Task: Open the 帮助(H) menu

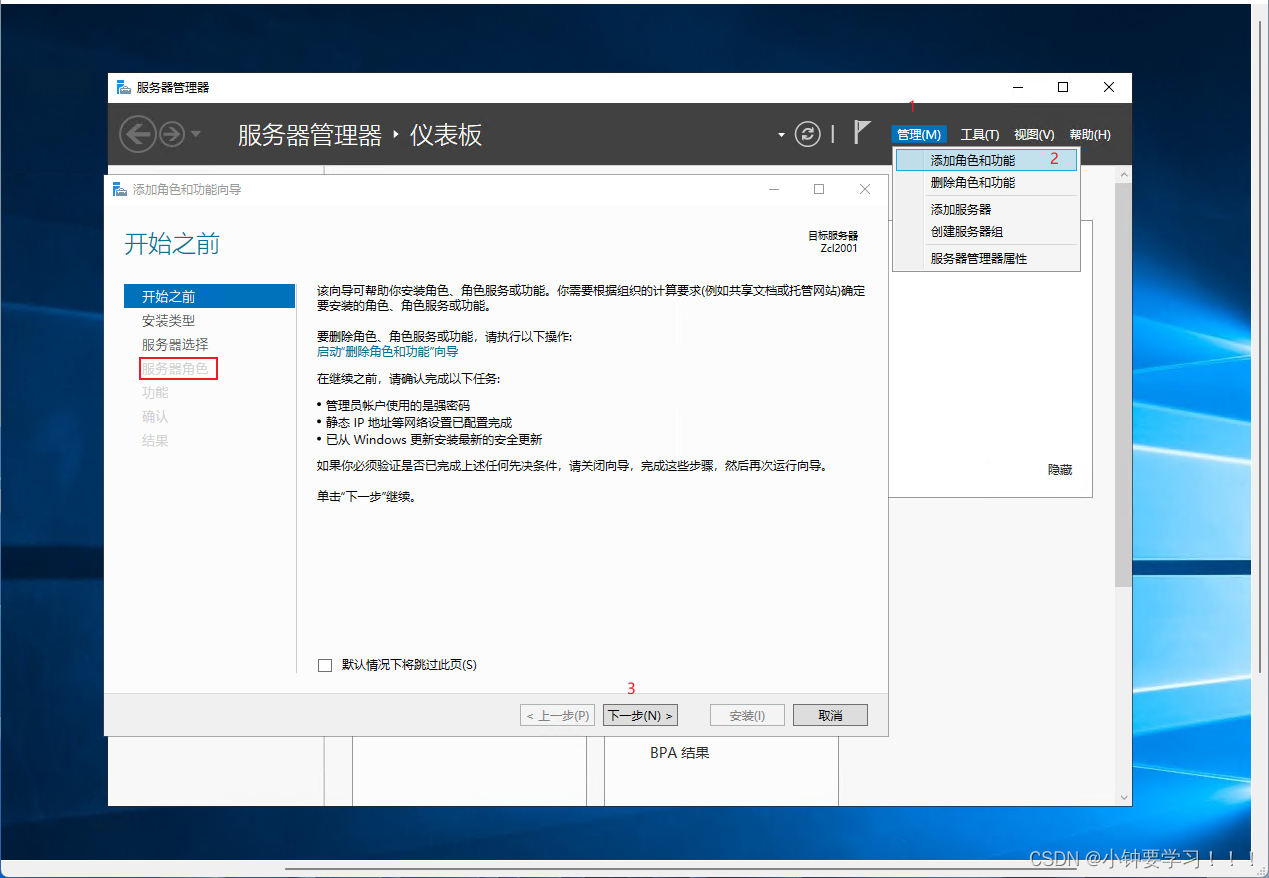Action: 1087,134
